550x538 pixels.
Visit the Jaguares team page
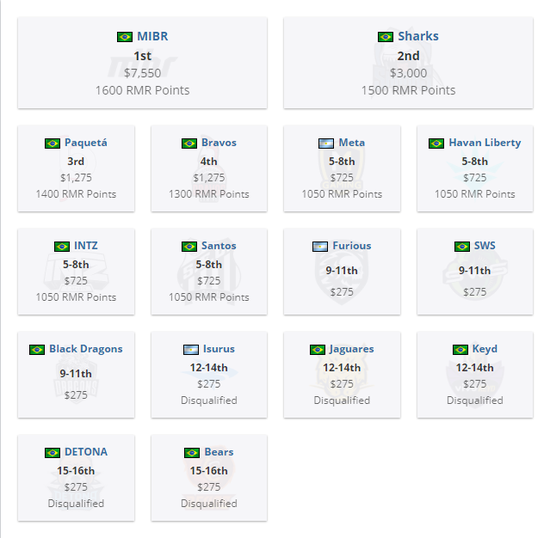[x=351, y=349]
